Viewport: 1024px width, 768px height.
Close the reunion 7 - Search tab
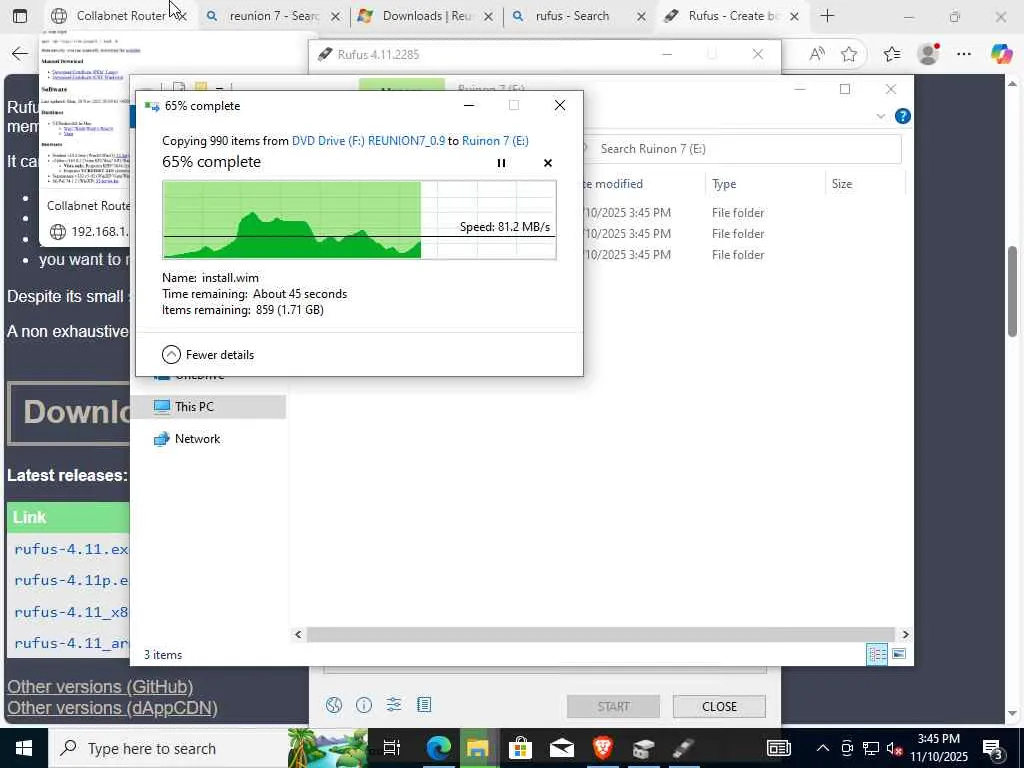pos(335,16)
